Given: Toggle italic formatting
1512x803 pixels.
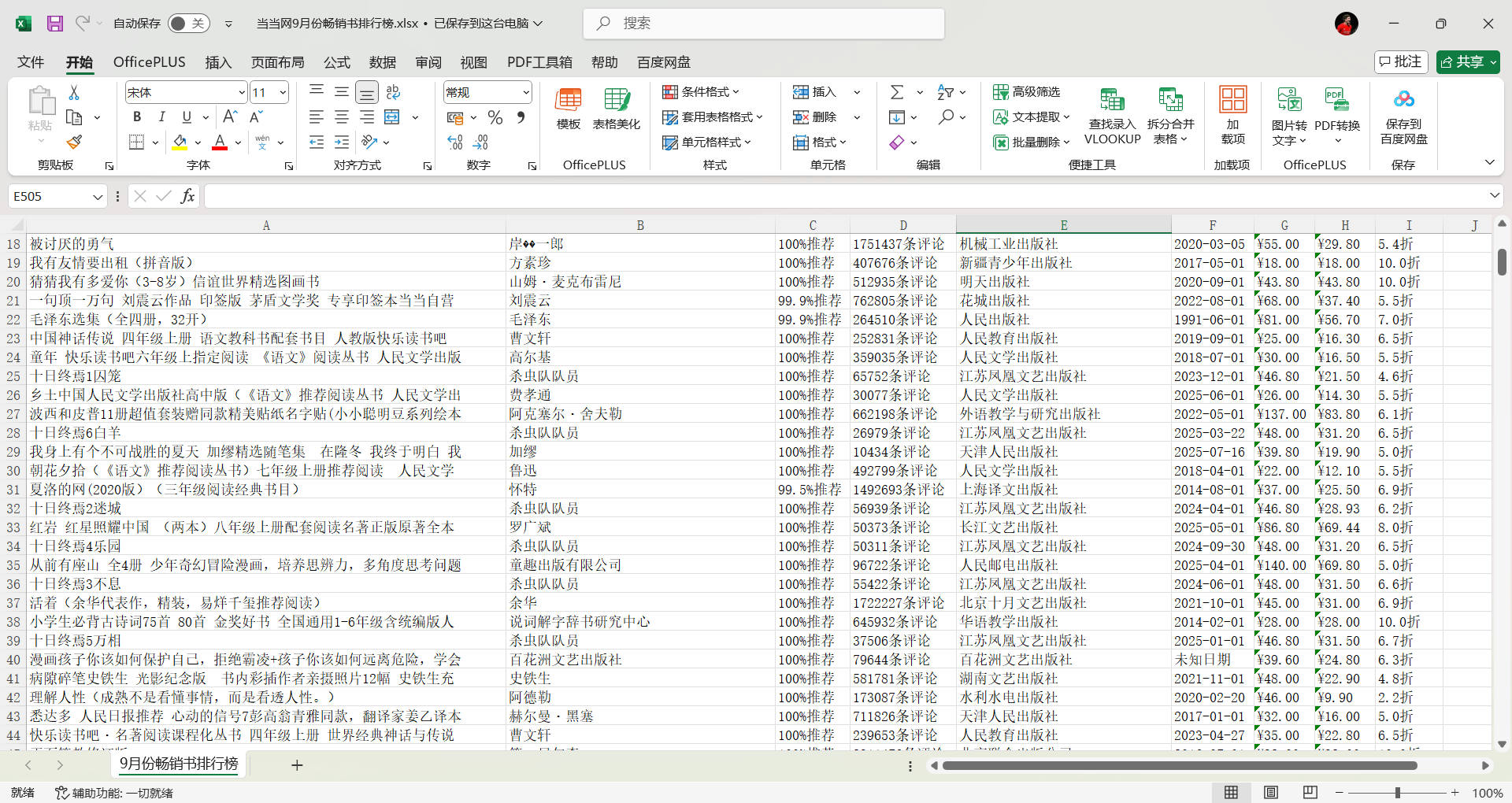Looking at the screenshot, I should [x=162, y=117].
